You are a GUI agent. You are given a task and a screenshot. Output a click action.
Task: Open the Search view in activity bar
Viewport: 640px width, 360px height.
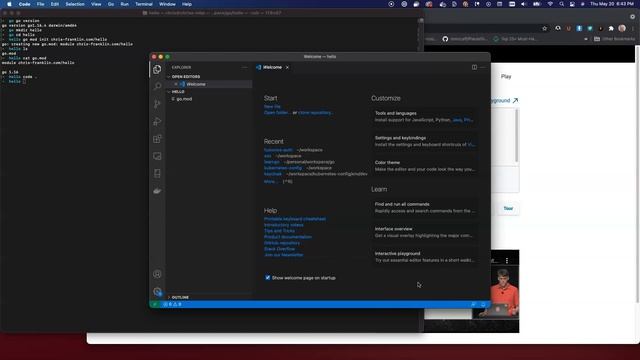tap(157, 87)
